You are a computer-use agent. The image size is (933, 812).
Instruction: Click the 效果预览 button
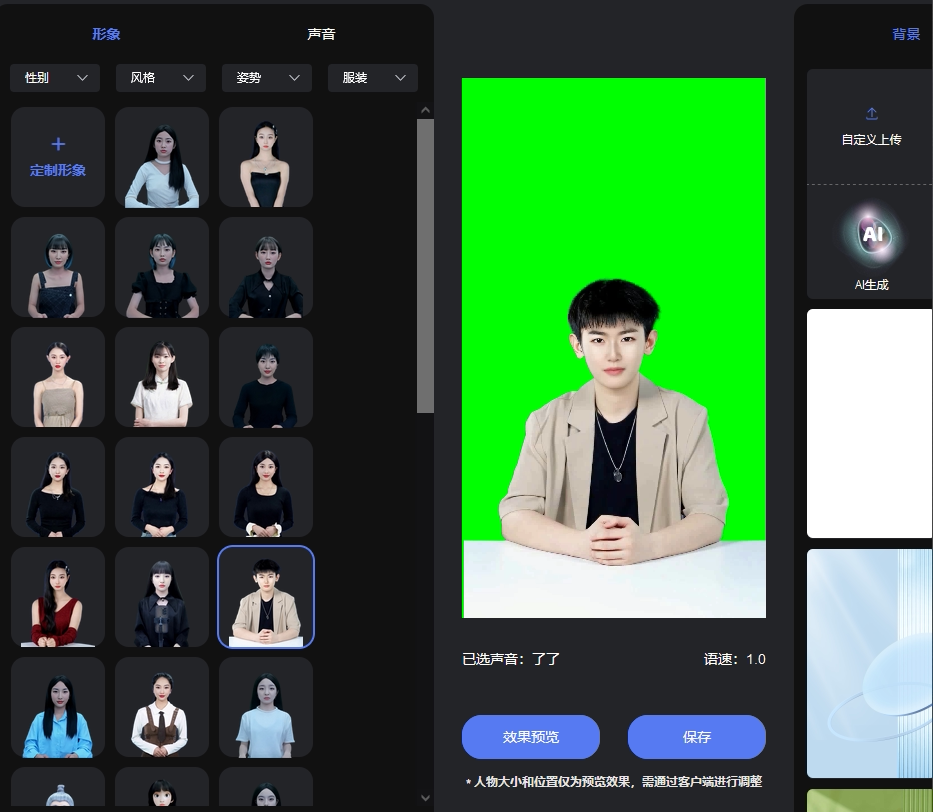pos(530,737)
